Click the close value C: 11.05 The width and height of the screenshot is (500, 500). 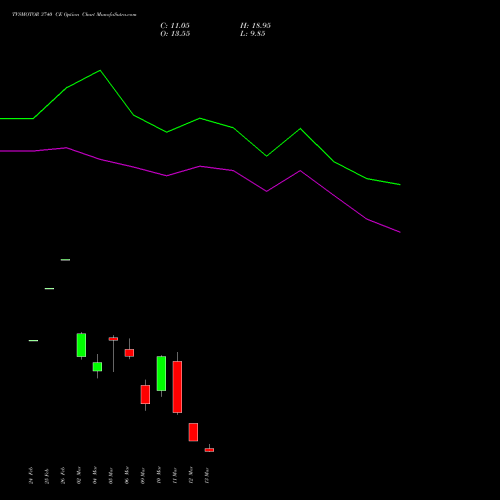175,26
